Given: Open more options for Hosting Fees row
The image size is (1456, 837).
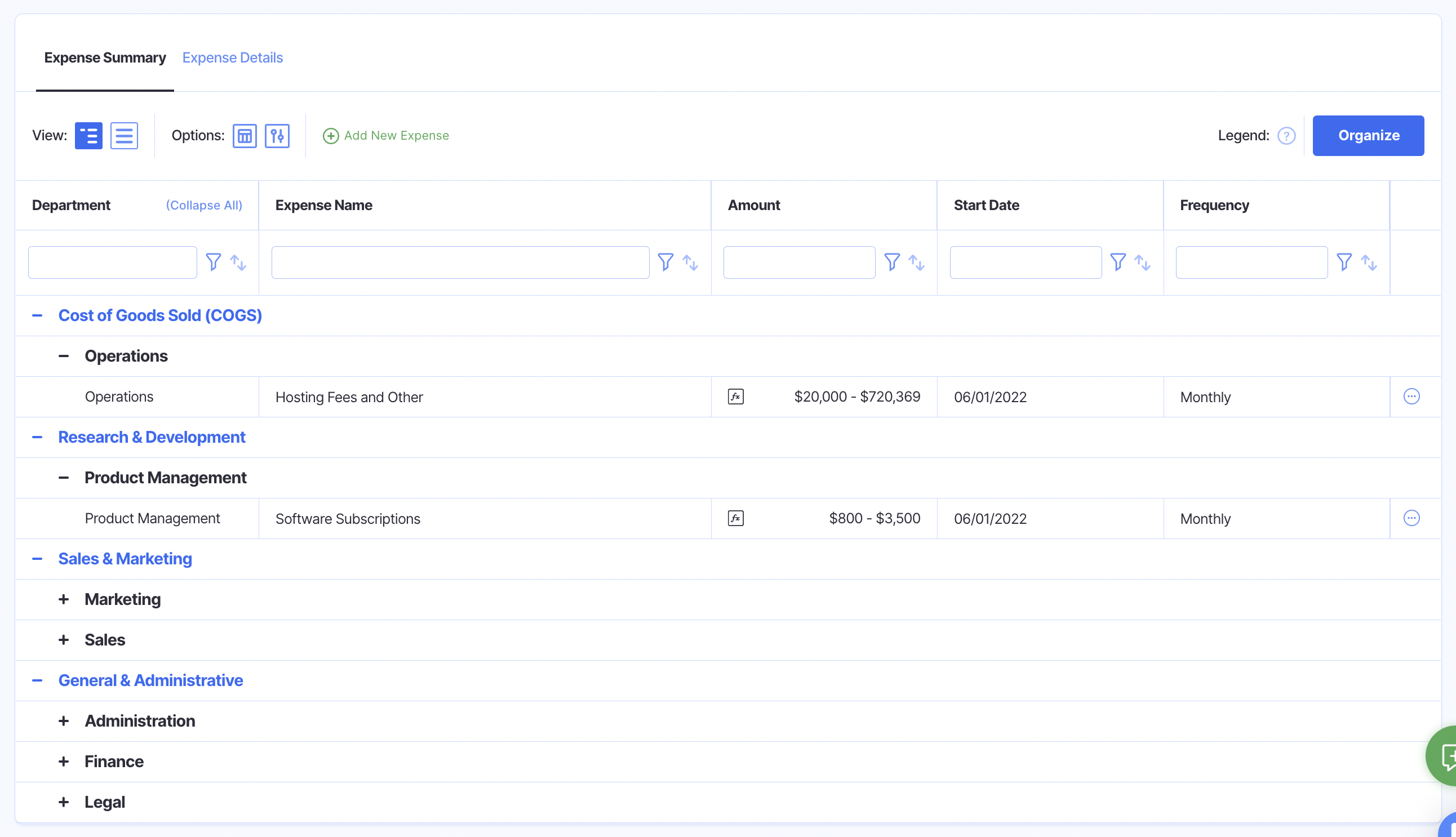Looking at the screenshot, I should (1411, 397).
